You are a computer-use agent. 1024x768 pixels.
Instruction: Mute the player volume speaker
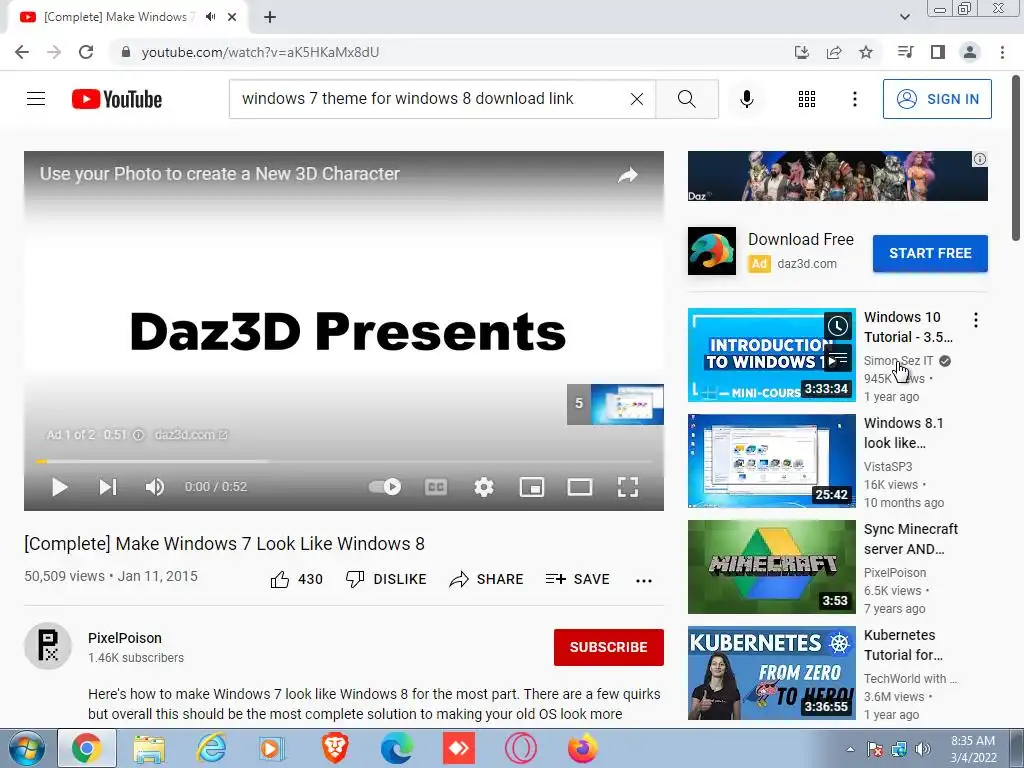click(155, 487)
